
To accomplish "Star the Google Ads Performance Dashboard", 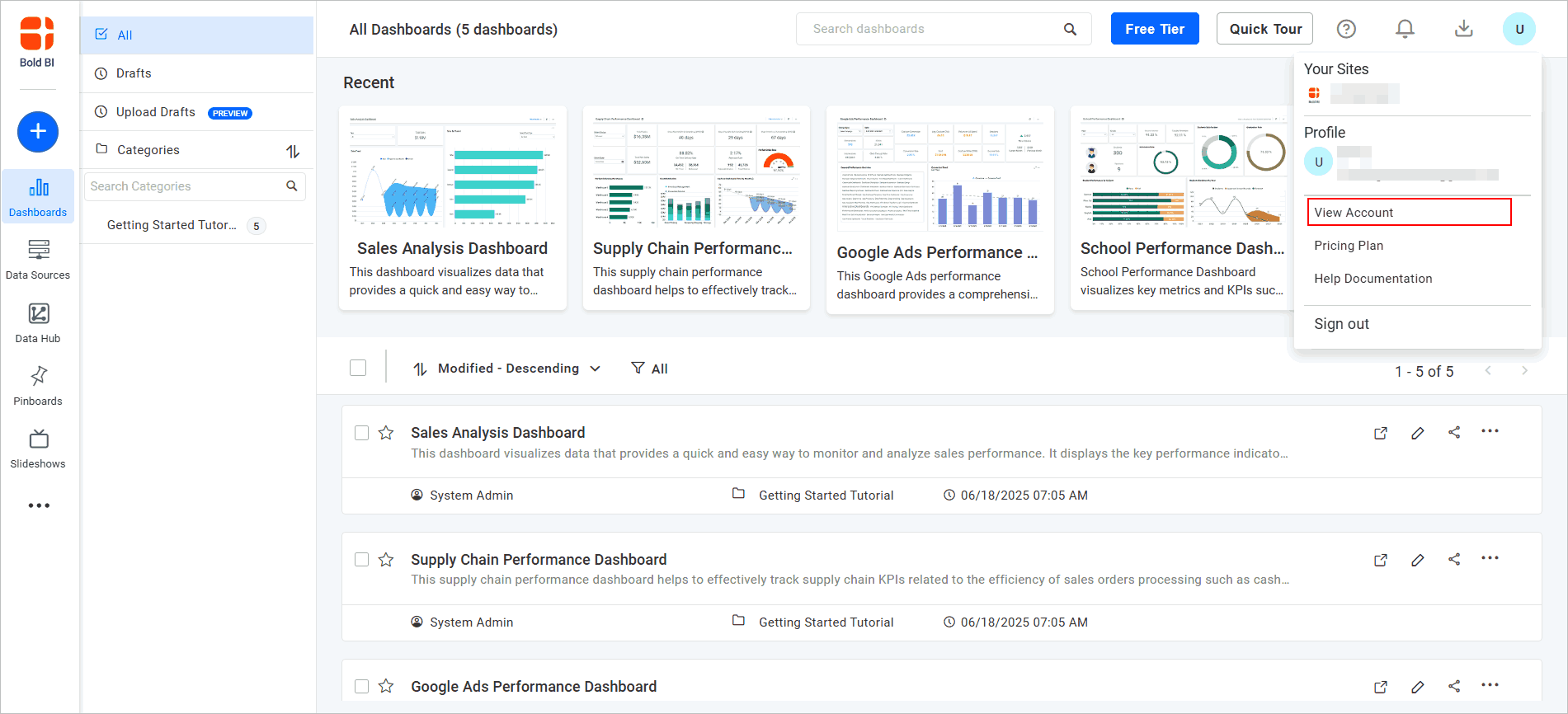I will 386,686.
